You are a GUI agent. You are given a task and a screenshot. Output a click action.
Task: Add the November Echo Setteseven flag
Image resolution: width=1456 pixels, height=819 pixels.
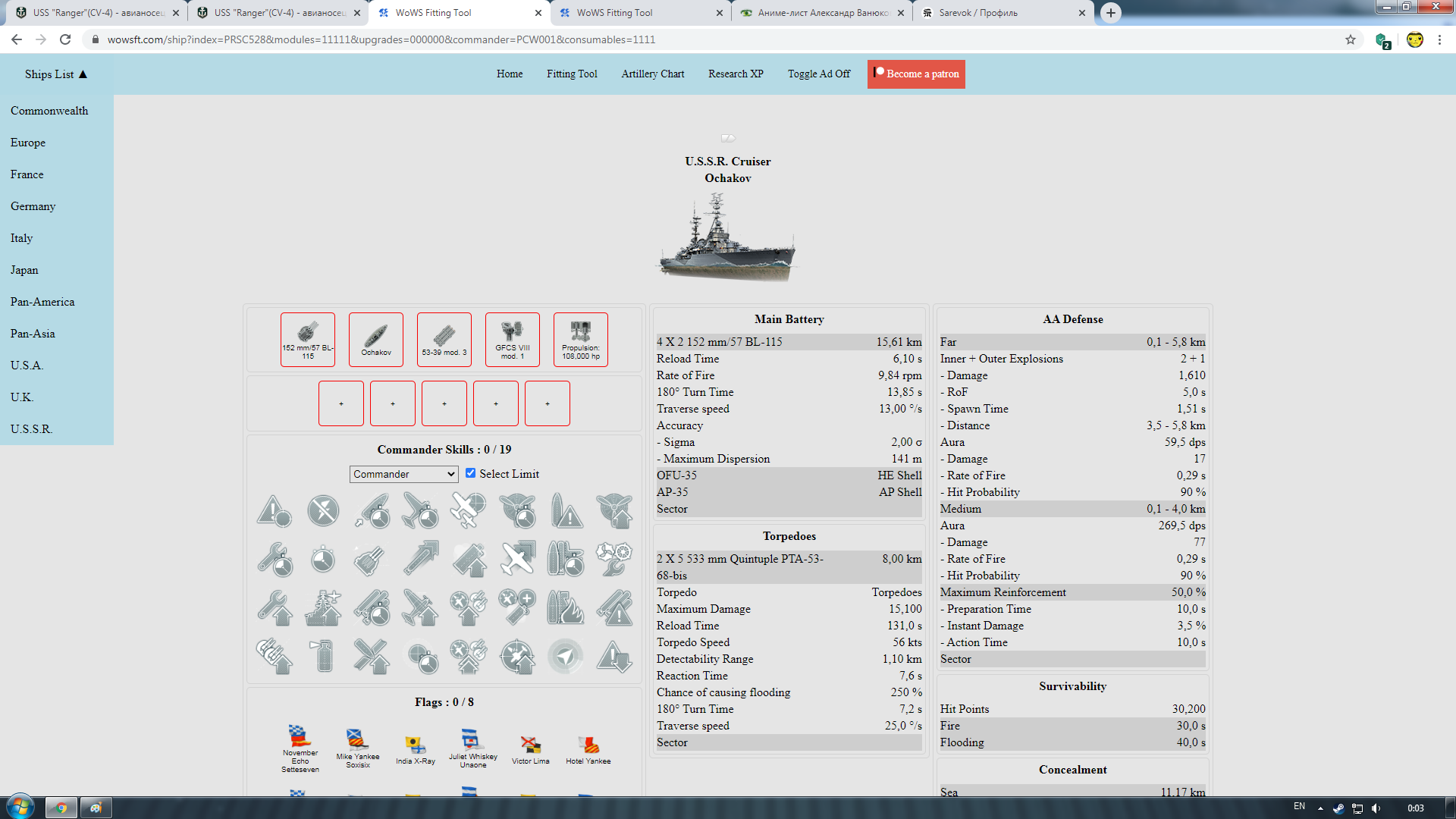tap(300, 748)
